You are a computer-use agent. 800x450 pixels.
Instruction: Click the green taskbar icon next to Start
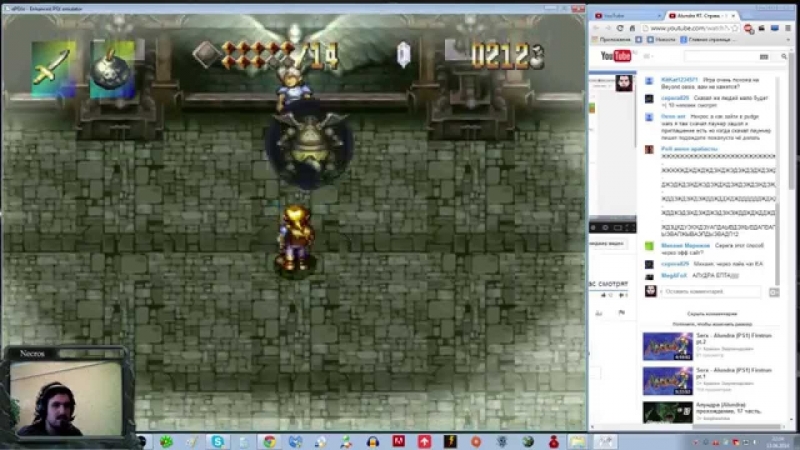point(166,441)
